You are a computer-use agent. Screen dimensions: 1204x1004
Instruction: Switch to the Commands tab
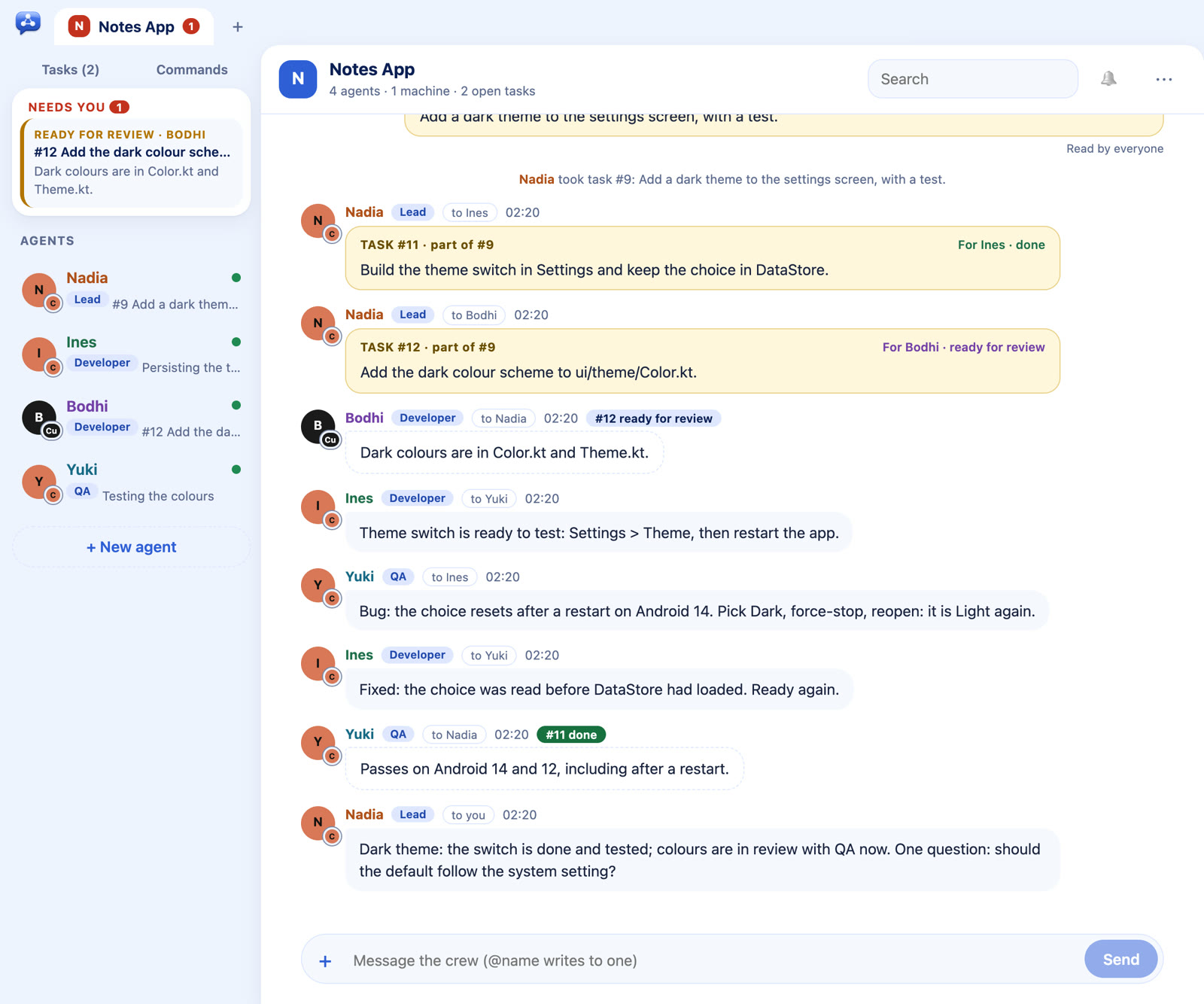point(192,69)
